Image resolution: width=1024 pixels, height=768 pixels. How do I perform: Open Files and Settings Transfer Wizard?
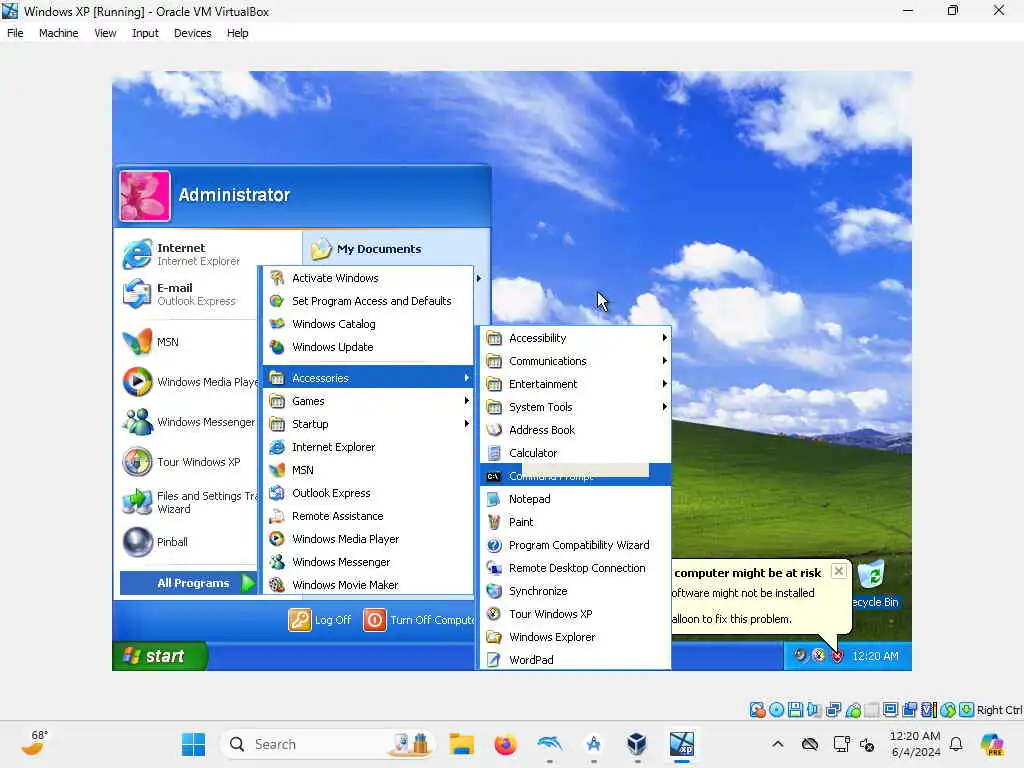(x=189, y=502)
